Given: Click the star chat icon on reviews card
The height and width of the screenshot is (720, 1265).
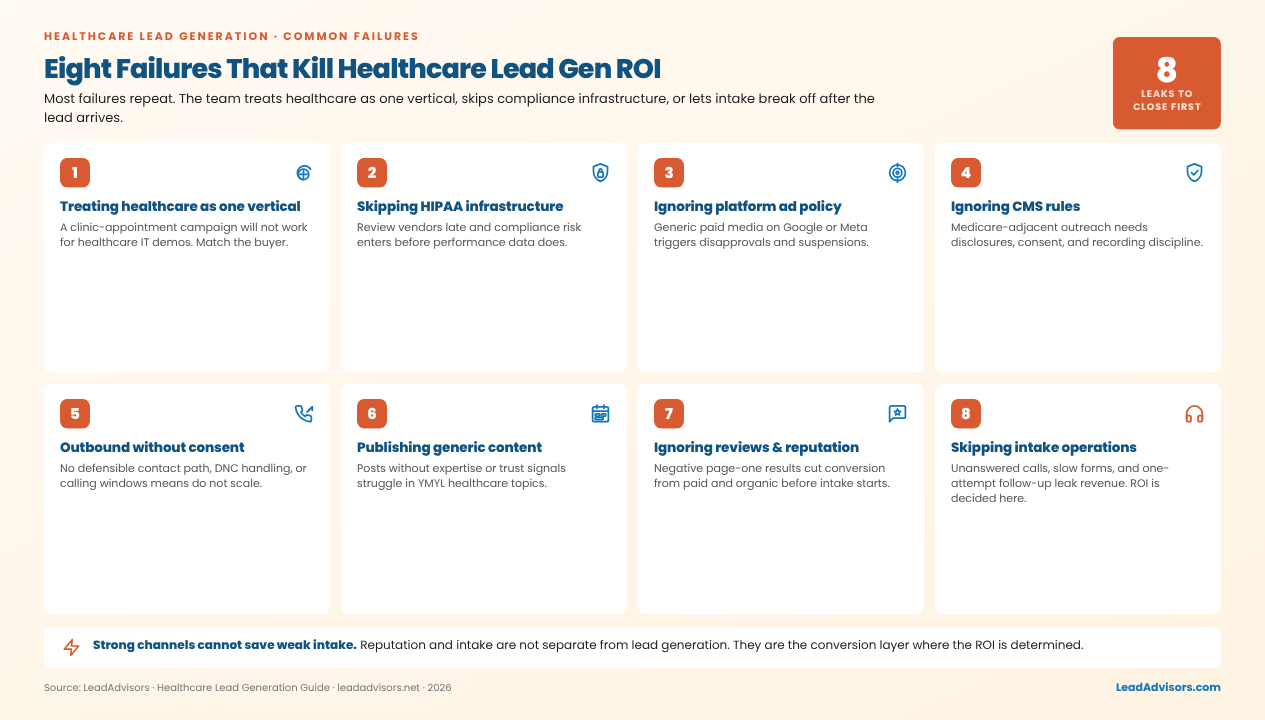Looking at the screenshot, I should [897, 414].
